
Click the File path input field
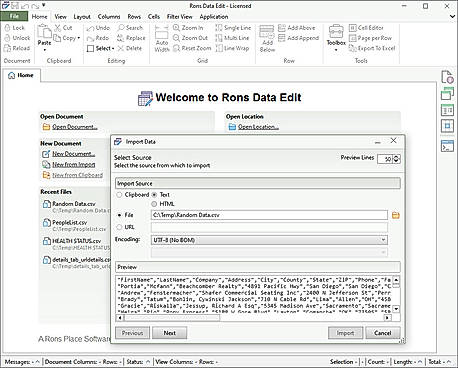click(x=269, y=215)
